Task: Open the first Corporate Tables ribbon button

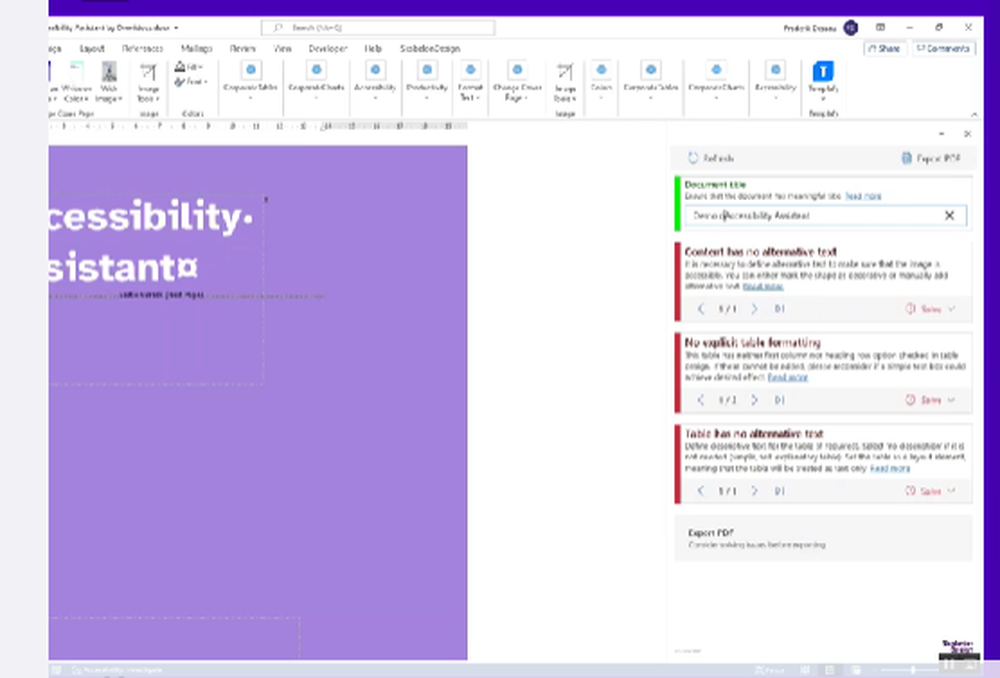Action: pyautogui.click(x=250, y=81)
